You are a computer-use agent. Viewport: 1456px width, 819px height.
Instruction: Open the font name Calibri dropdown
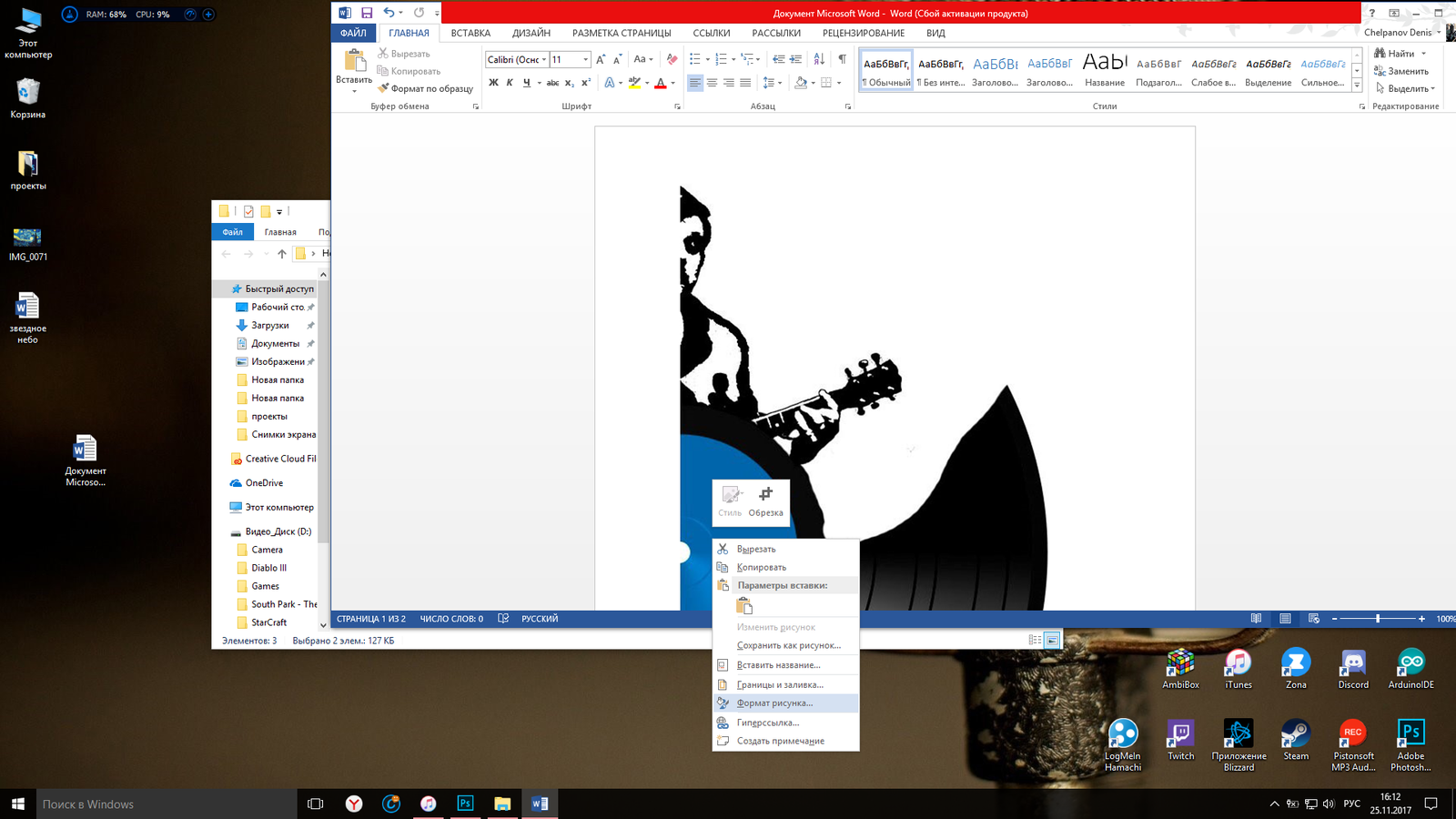(x=544, y=60)
